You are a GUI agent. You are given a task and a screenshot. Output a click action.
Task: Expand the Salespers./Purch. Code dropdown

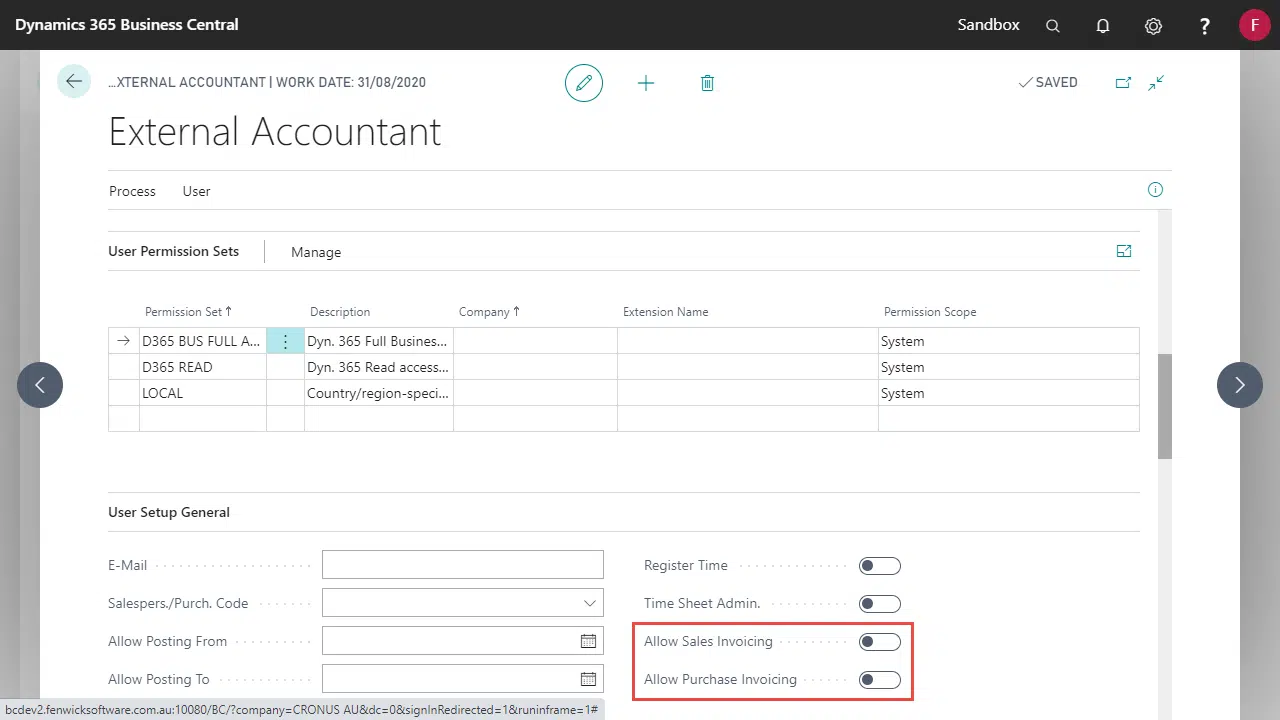point(589,604)
